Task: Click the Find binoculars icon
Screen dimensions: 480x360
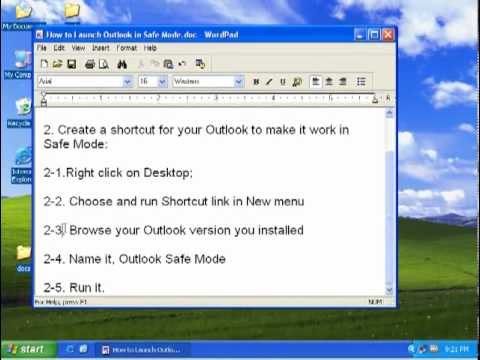Action: tap(122, 64)
